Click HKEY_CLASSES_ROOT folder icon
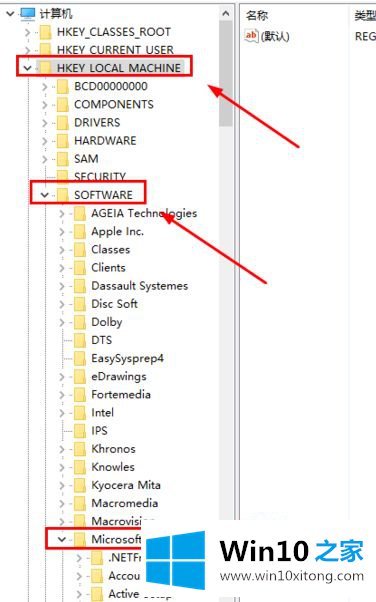Image resolution: width=376 pixels, height=602 pixels. (46, 32)
